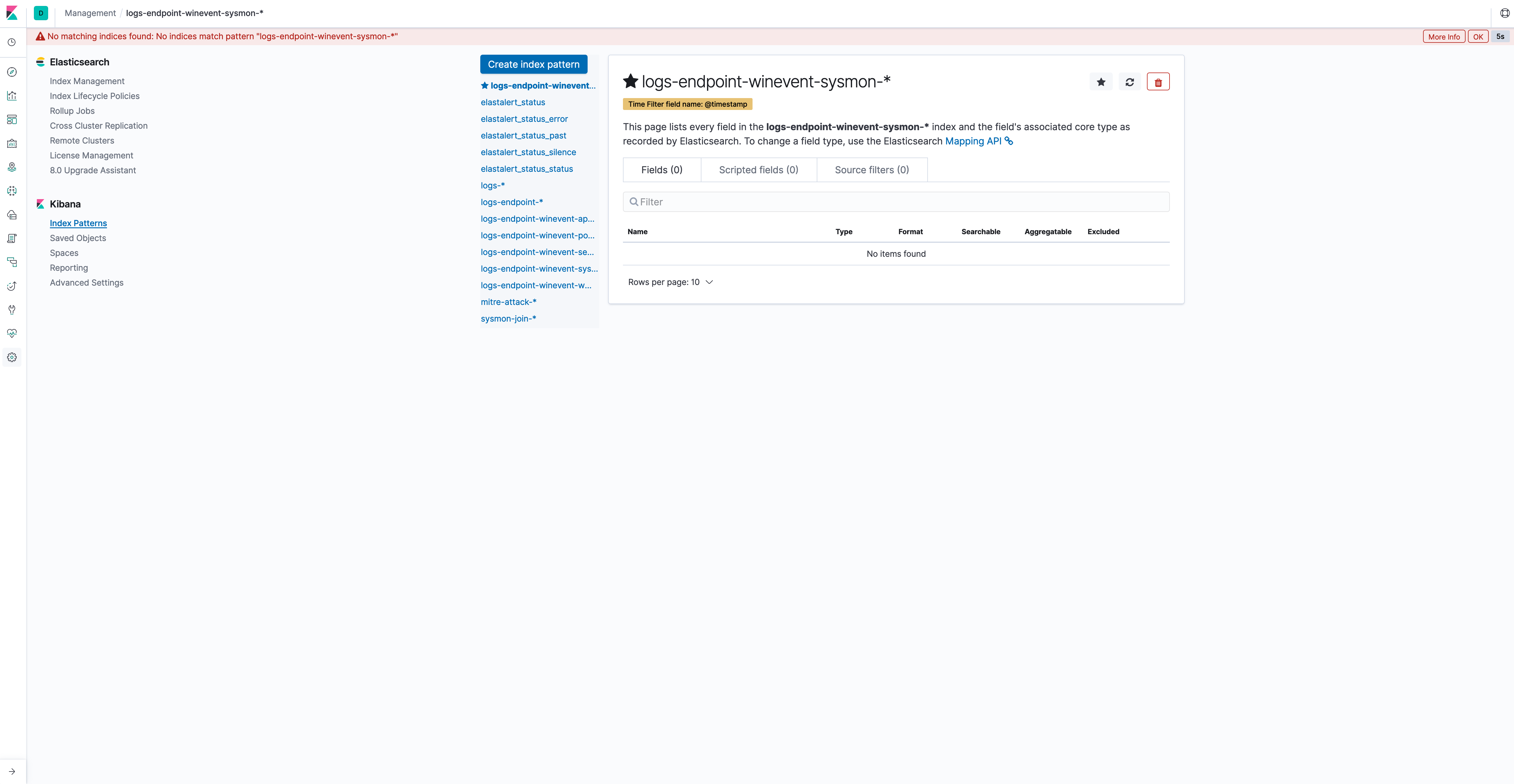Click refresh field list icon
This screenshot has height=784, width=1514.
click(x=1130, y=82)
